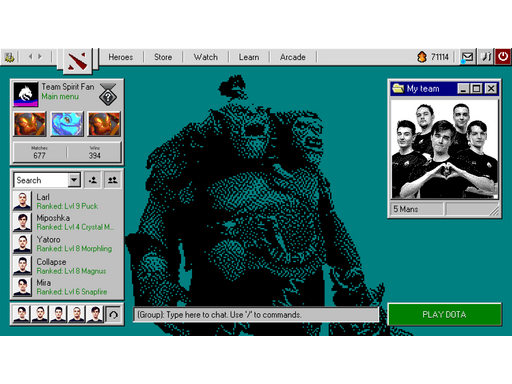Open the Heroes tab

[x=120, y=57]
